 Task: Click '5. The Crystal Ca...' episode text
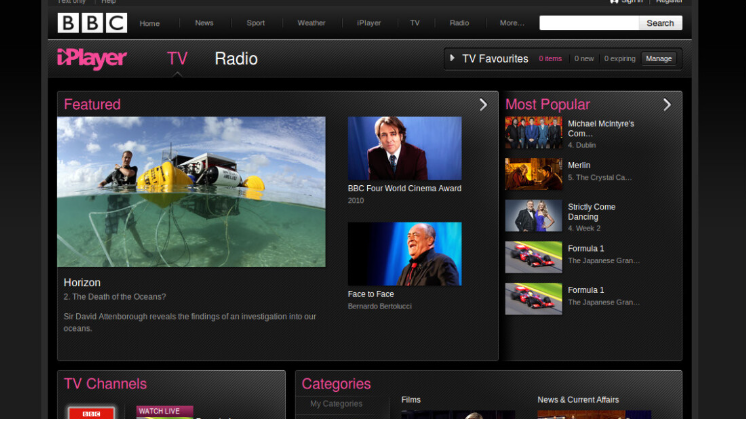[599, 177]
